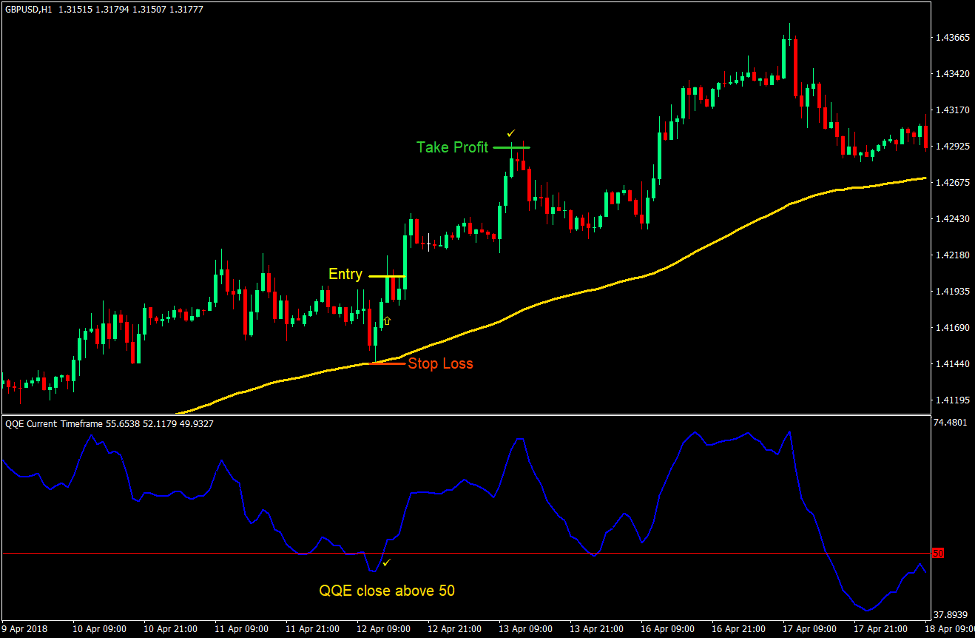The height and width of the screenshot is (639, 977).
Task: Click the 1.41195 price axis label
Action: click(x=950, y=400)
